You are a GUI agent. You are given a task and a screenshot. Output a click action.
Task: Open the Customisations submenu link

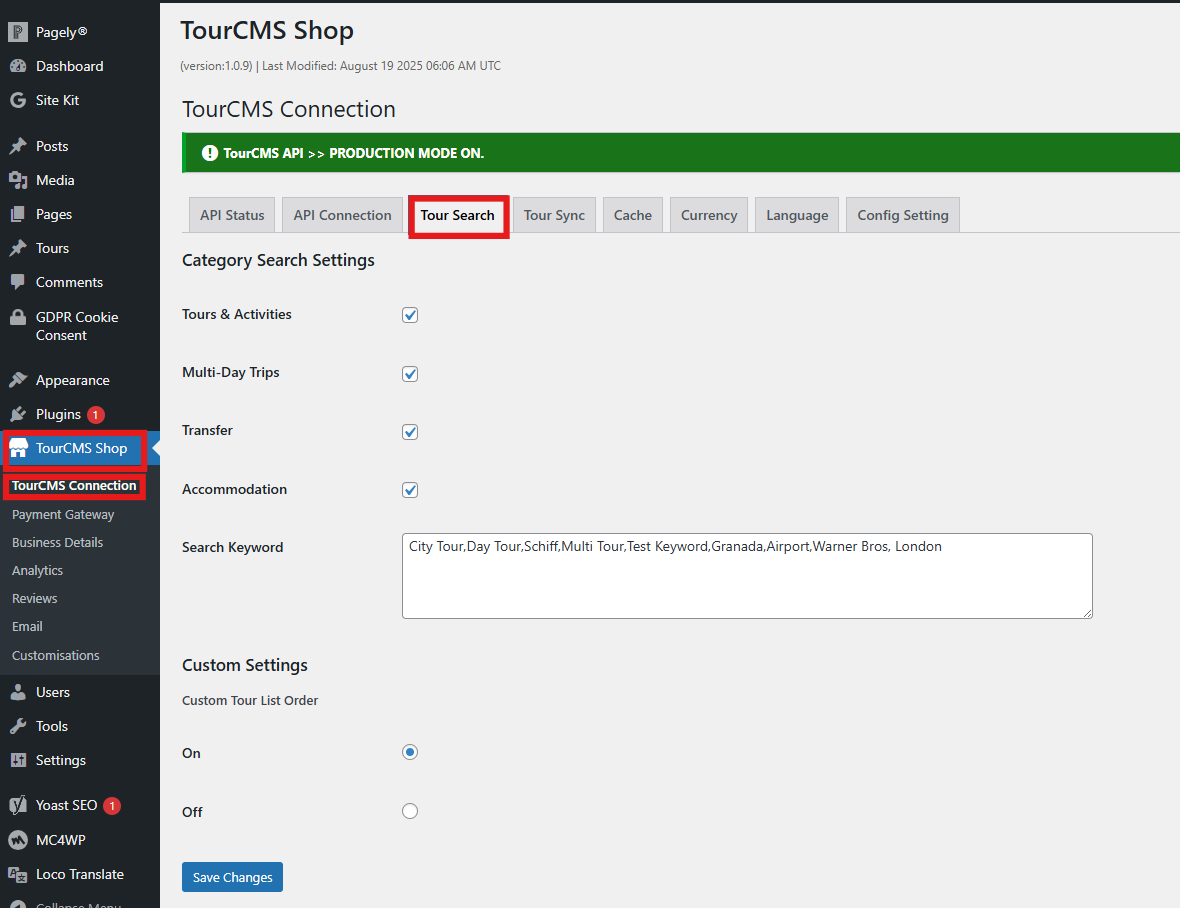[x=56, y=655]
